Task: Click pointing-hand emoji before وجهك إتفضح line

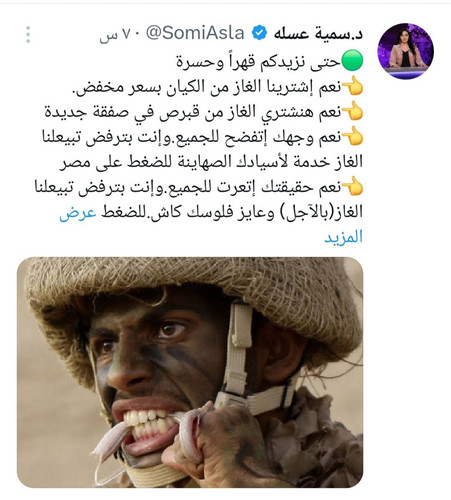Action: click(352, 136)
